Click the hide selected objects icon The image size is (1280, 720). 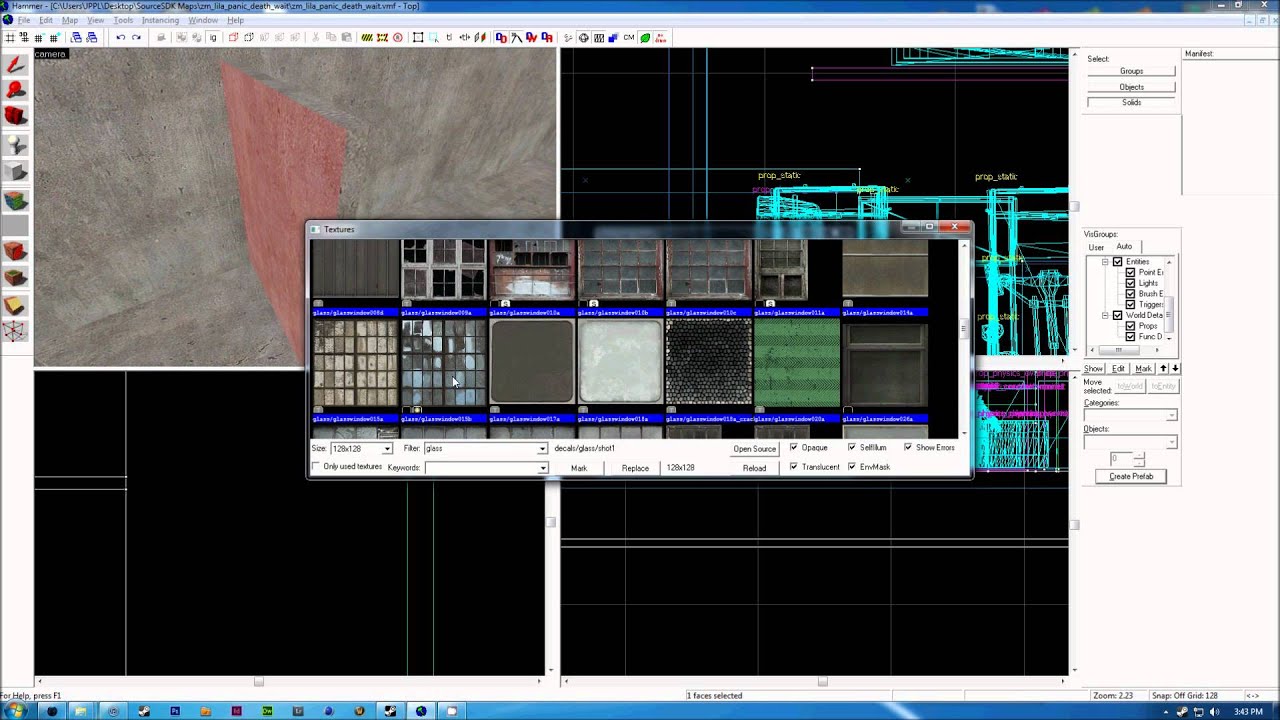point(233,38)
